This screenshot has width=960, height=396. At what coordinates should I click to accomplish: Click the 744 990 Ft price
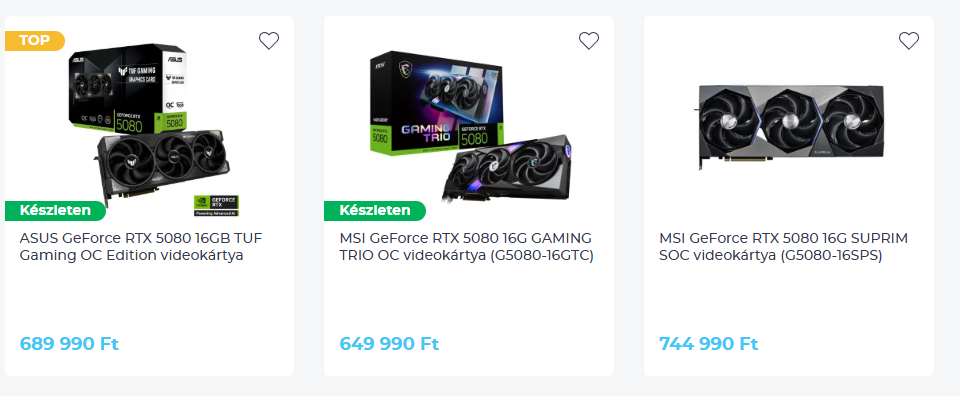[708, 344]
